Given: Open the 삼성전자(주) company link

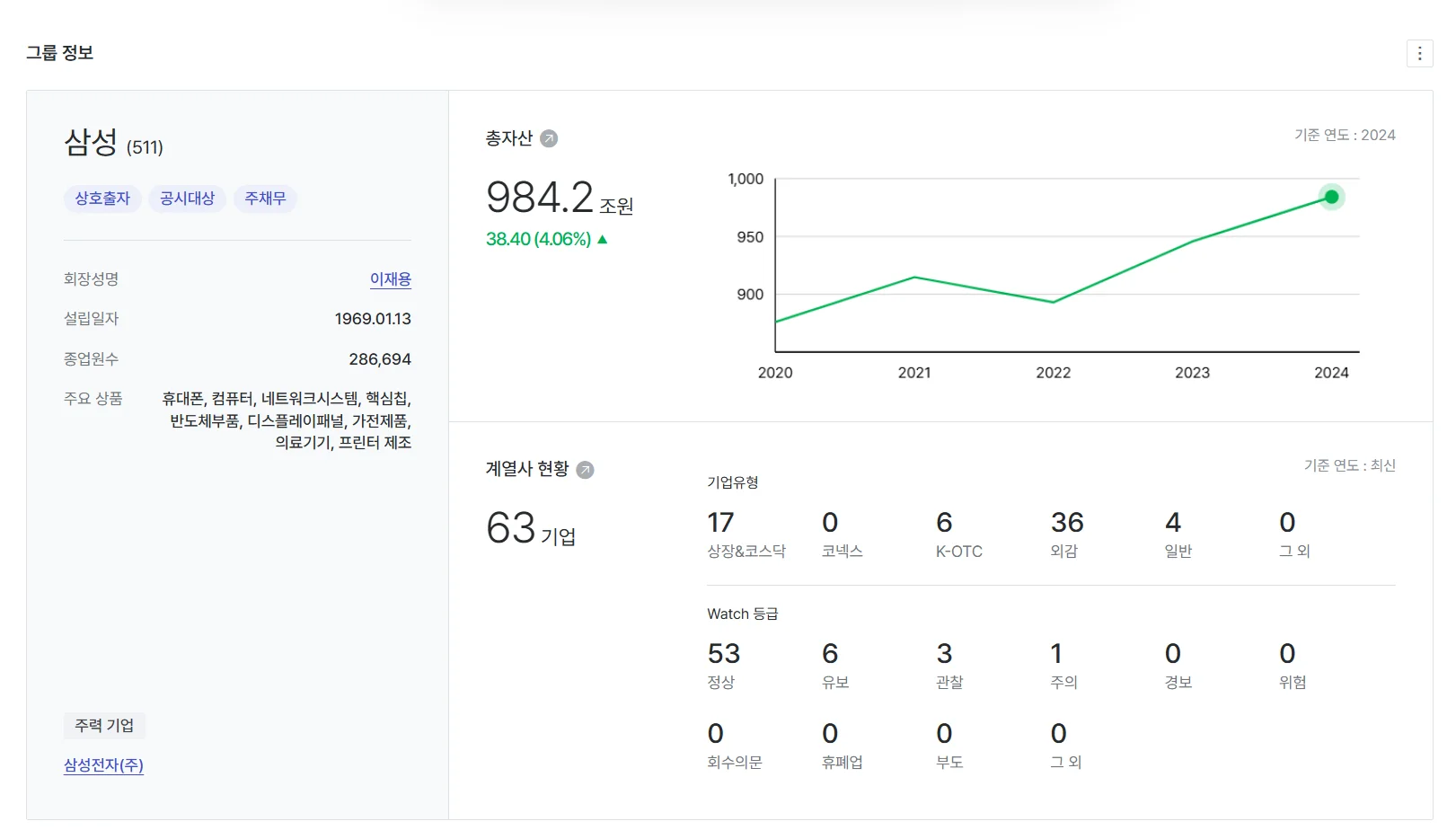Looking at the screenshot, I should (103, 765).
